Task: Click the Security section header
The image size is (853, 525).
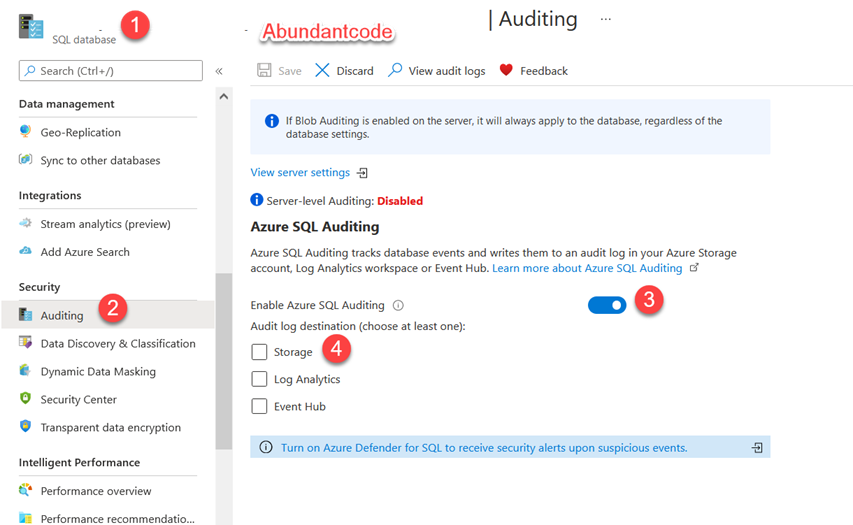Action: tap(39, 287)
